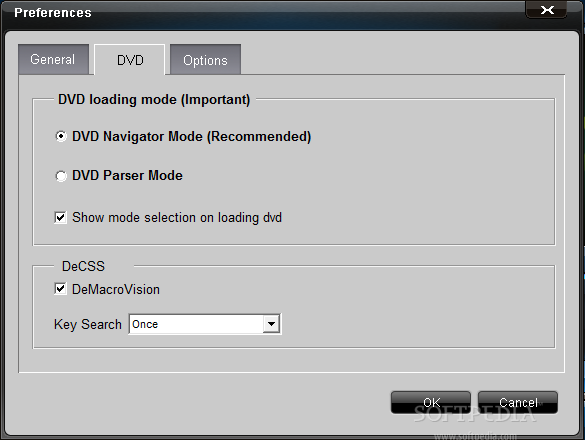Screen dimensions: 585x440
Task: Click the DeCSS group label
Action: coord(83,266)
